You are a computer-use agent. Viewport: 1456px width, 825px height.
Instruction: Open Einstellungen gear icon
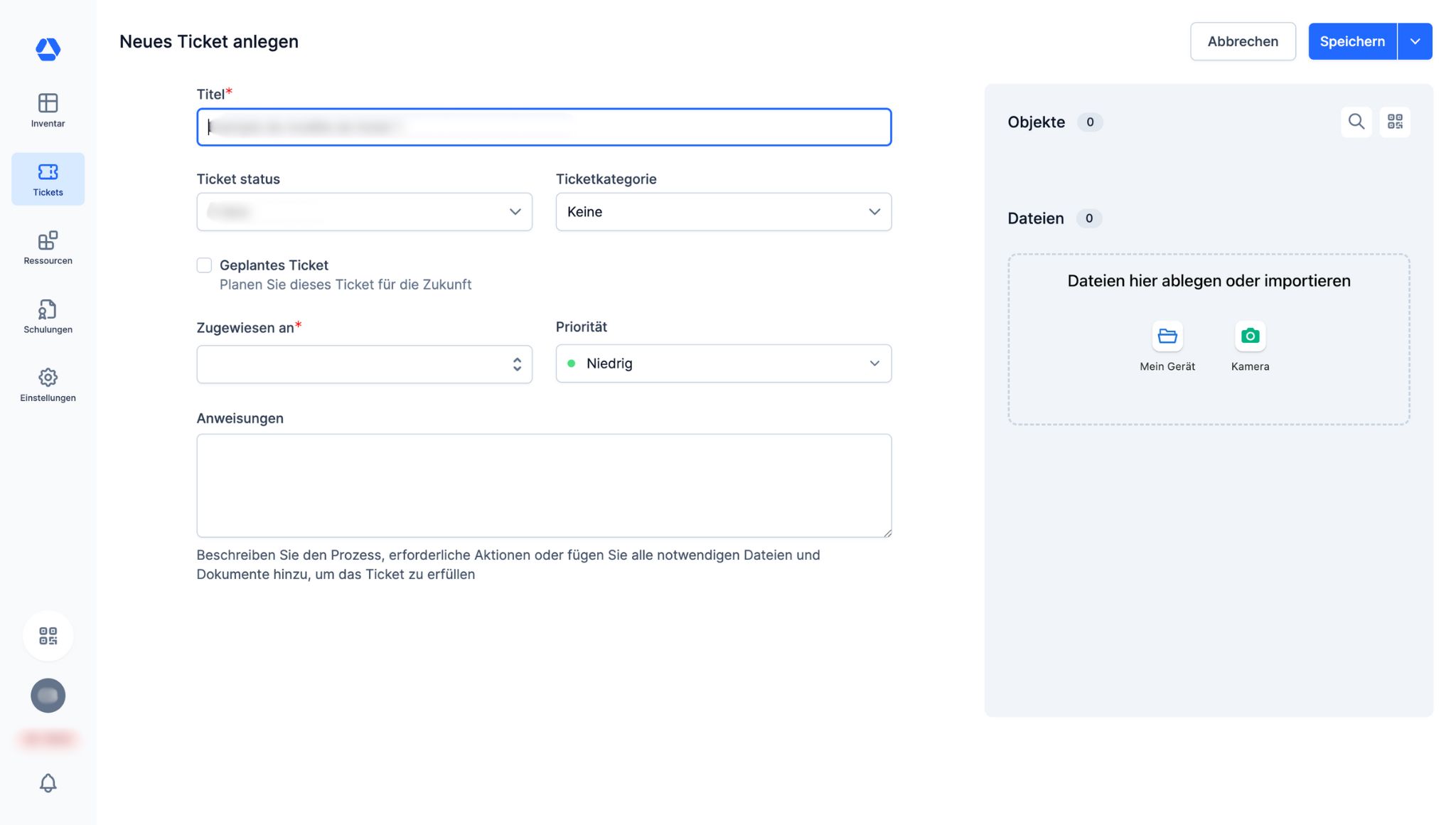(48, 385)
